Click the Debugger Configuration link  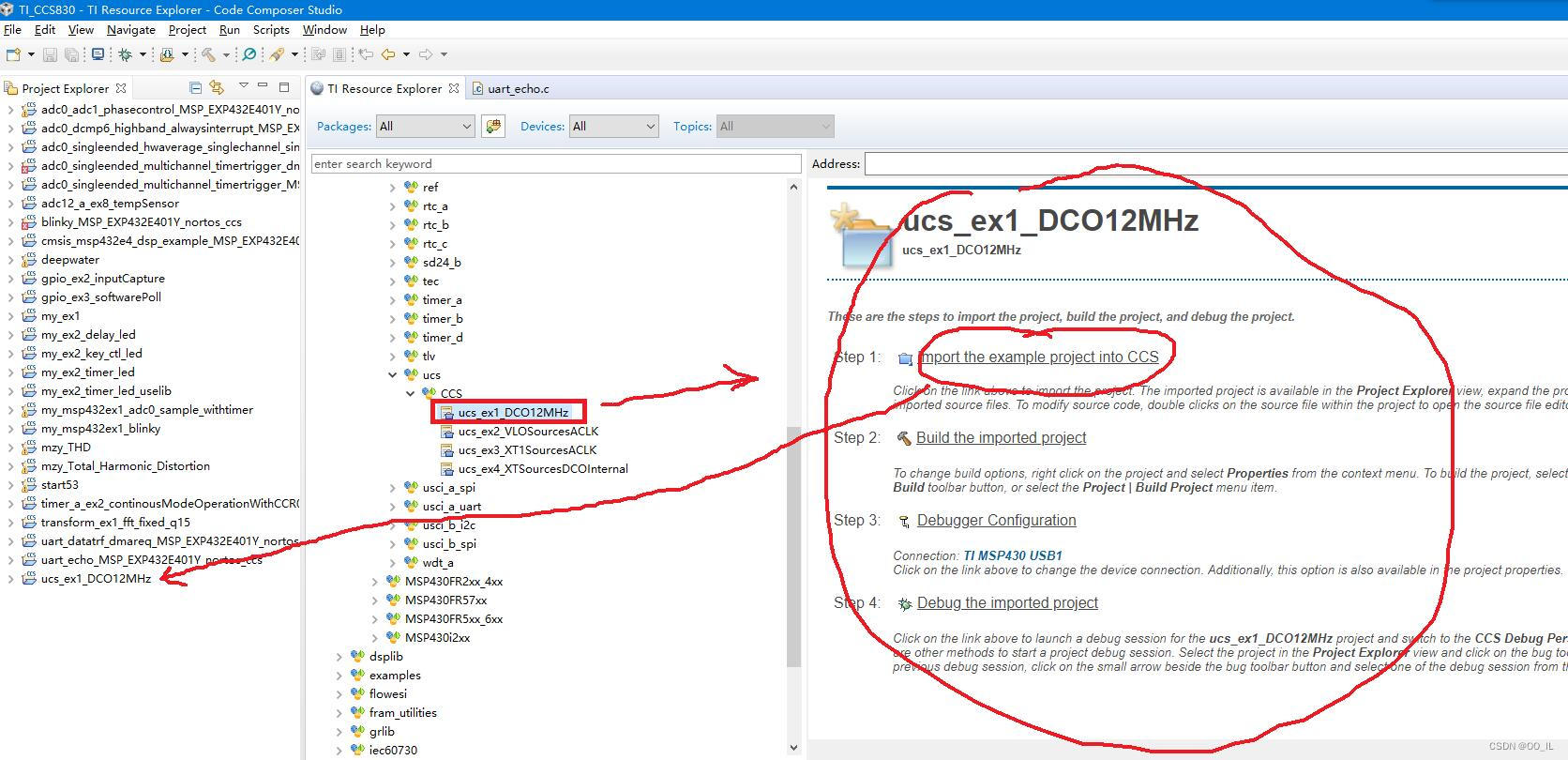click(x=996, y=521)
